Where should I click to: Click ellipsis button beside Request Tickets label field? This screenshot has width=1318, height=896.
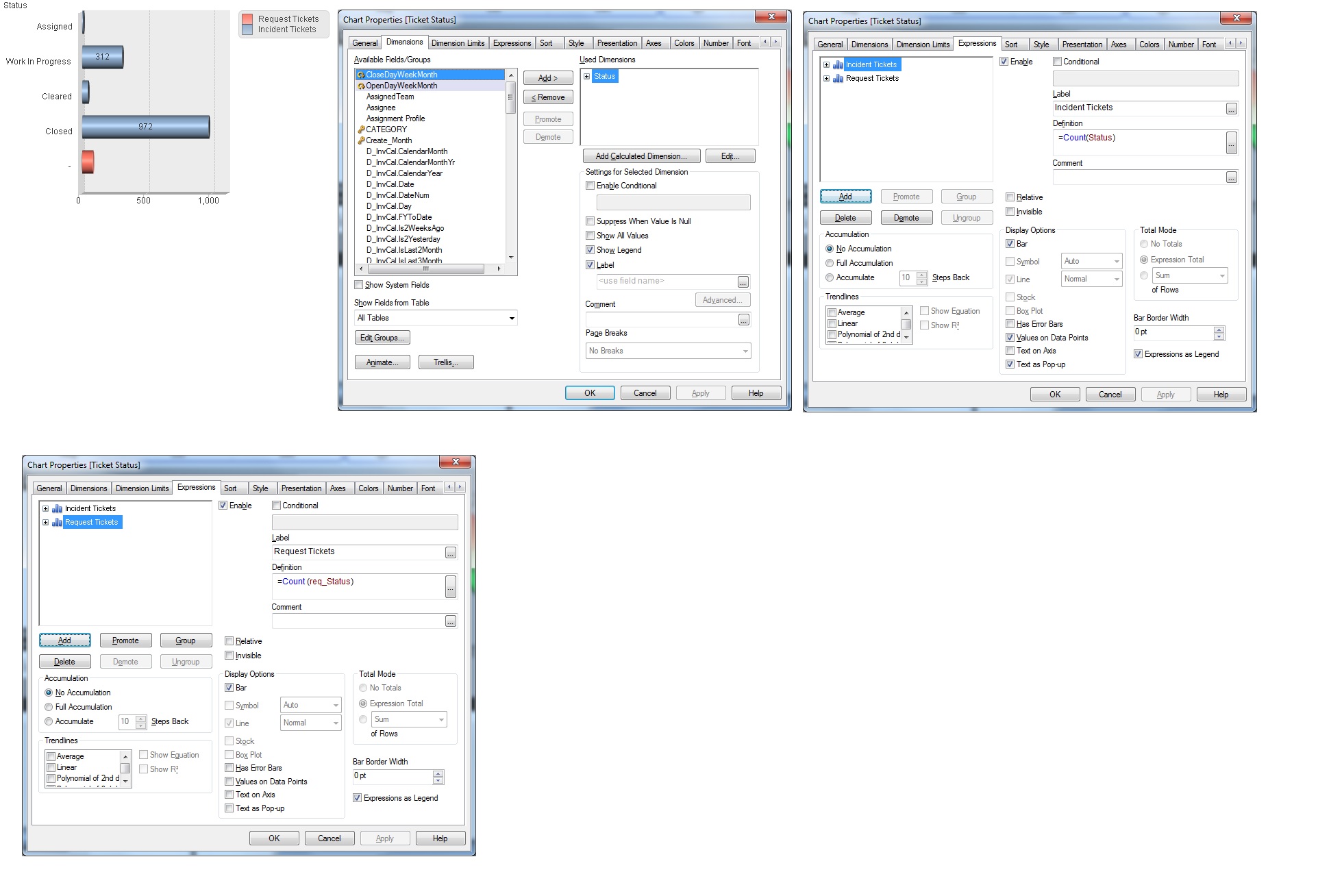click(450, 553)
